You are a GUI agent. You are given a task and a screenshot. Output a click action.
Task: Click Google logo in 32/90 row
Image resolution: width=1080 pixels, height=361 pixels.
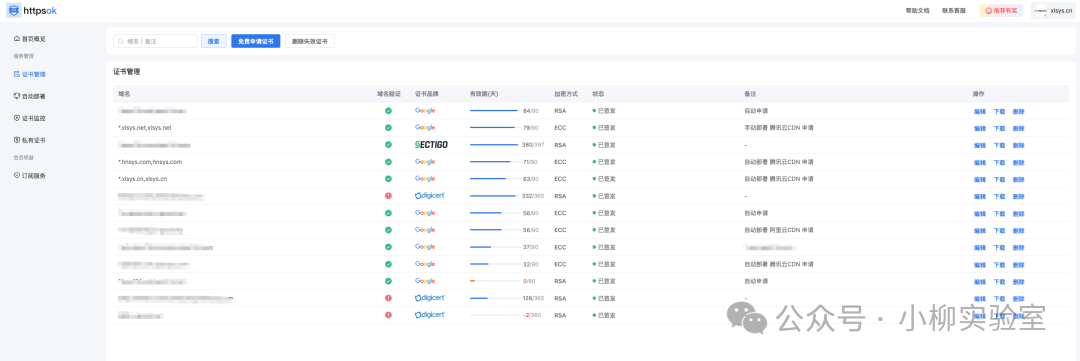click(425, 264)
